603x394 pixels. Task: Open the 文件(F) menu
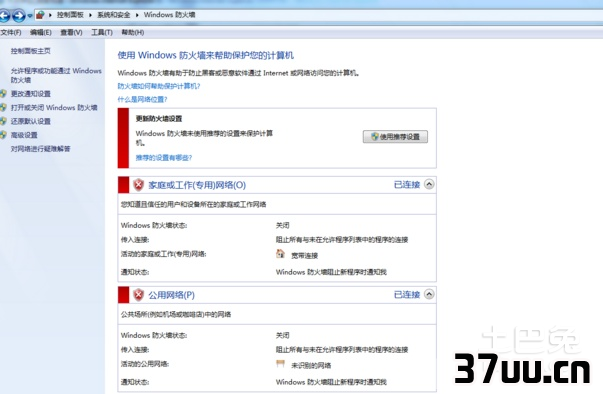click(11, 33)
